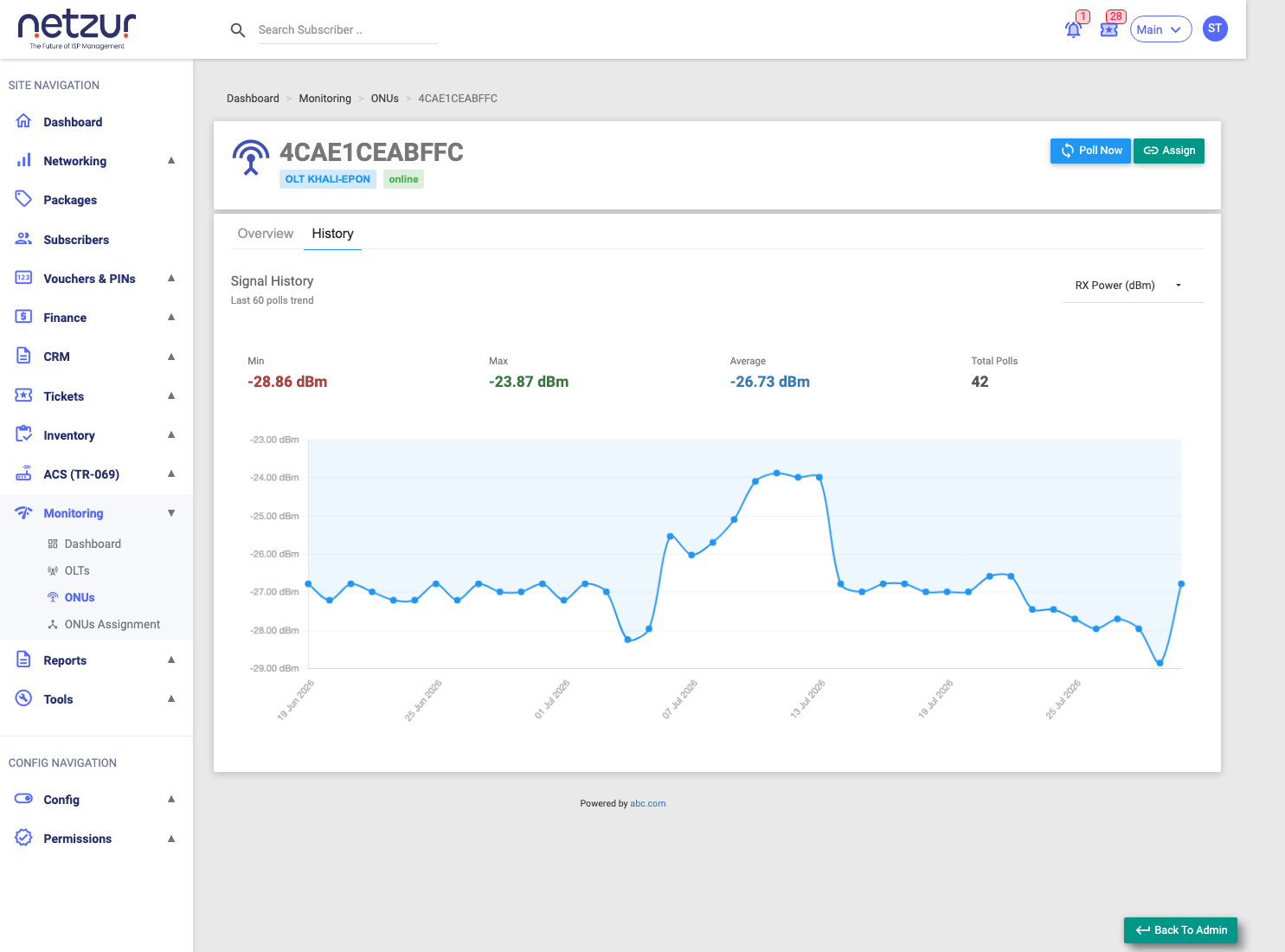Click the Assign button
This screenshot has height=952, width=1285.
1169,151
